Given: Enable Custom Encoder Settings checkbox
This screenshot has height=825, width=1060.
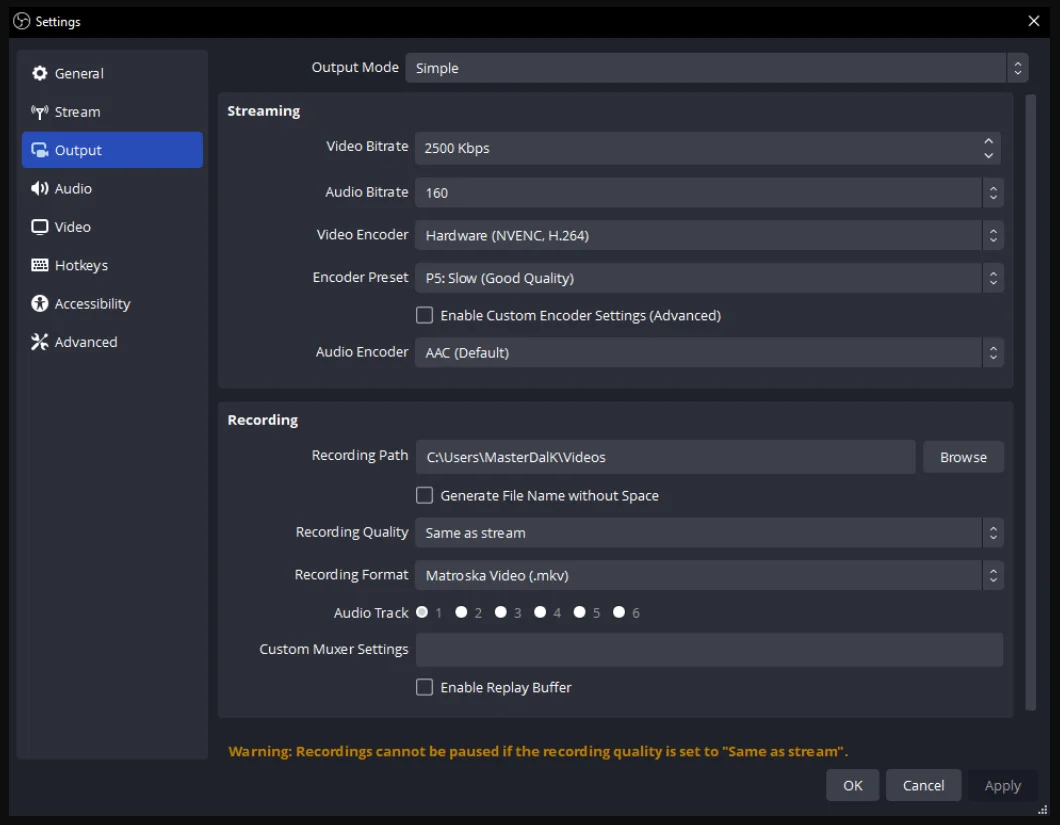Looking at the screenshot, I should (x=425, y=316).
